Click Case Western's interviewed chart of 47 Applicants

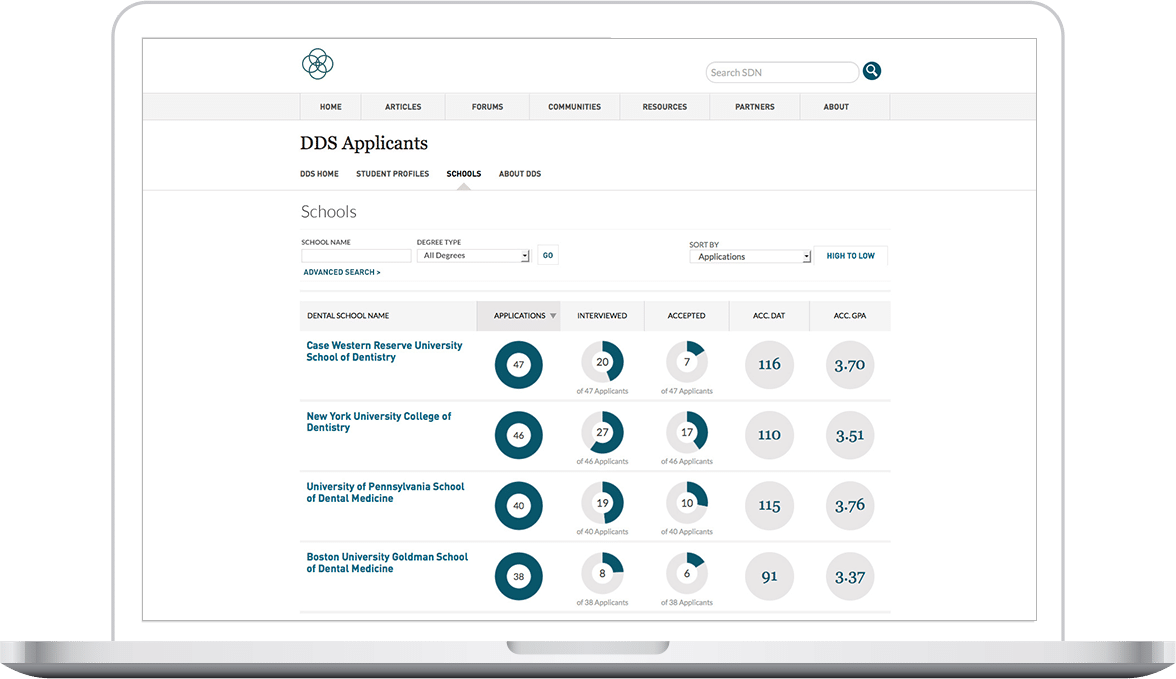point(602,364)
